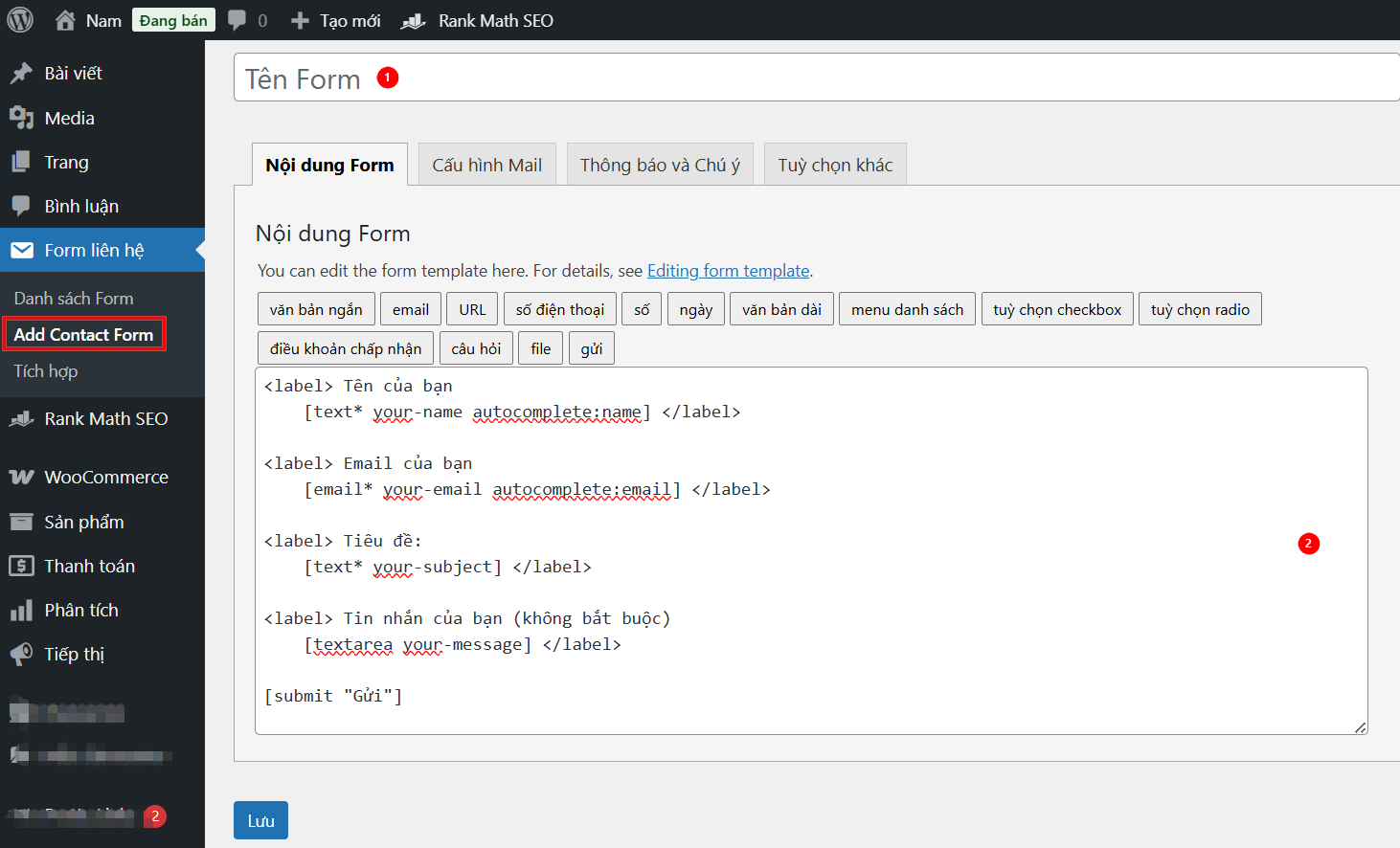
Task: Insert a gửi submit tag
Action: pos(592,348)
